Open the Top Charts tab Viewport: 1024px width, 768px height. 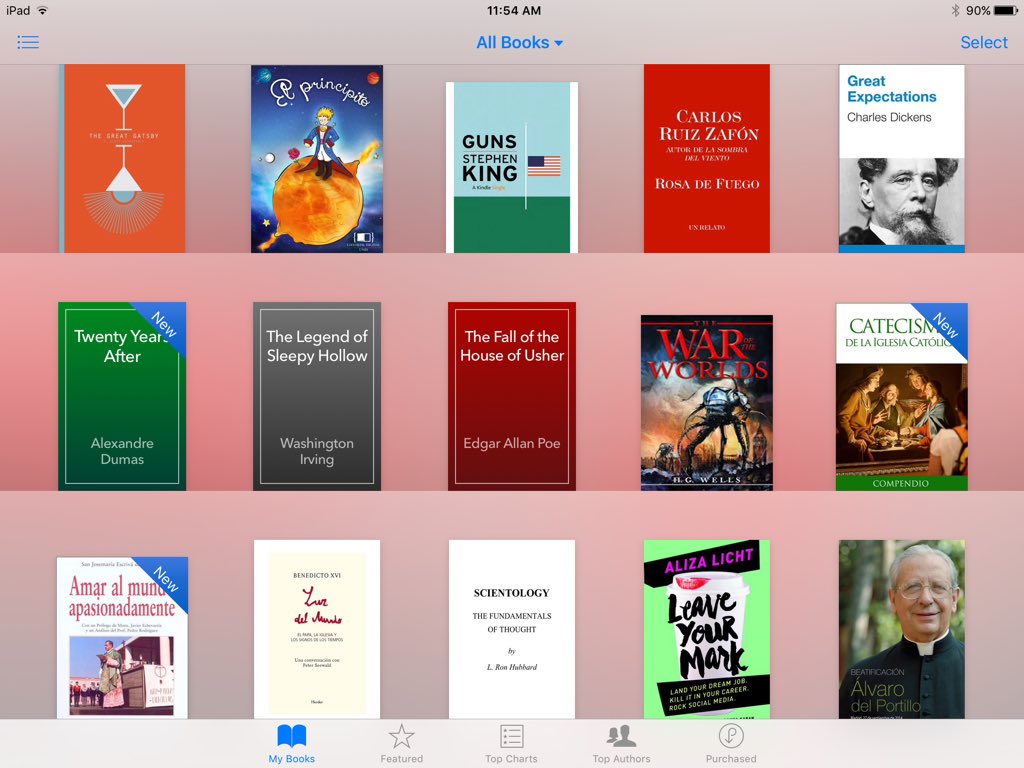511,744
